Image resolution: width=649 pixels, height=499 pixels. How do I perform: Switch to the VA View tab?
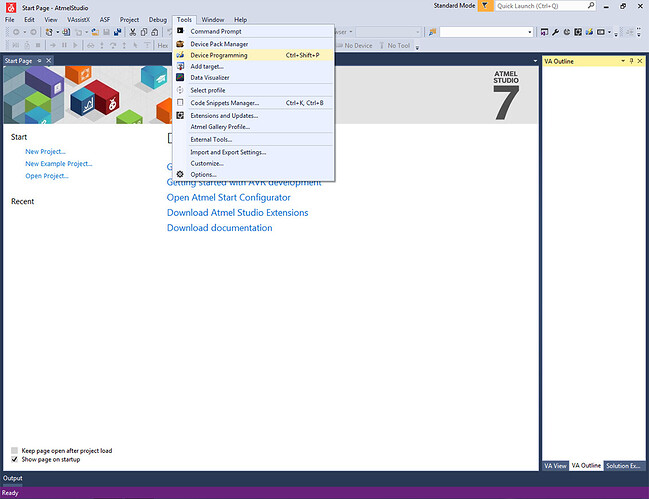pyautogui.click(x=555, y=465)
